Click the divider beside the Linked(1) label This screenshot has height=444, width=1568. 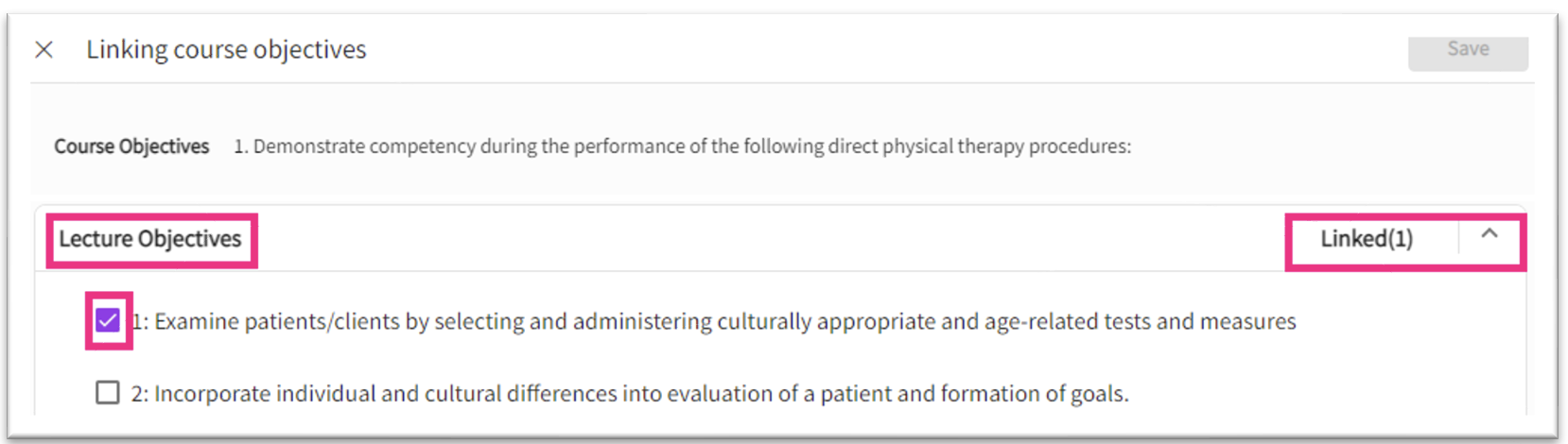tap(1458, 238)
